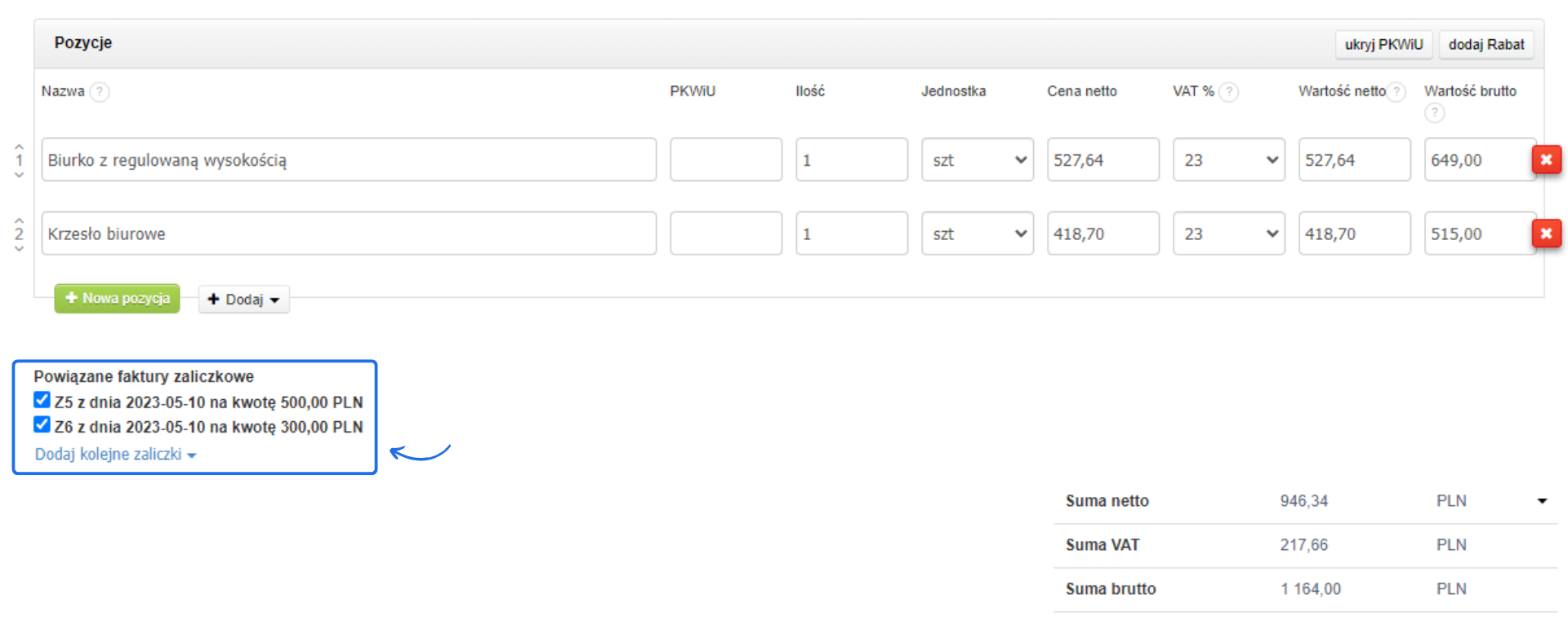The height and width of the screenshot is (622, 1568).
Task: Uncheck advance invoice Z6 for 300,00 PLN
Action: click(42, 424)
